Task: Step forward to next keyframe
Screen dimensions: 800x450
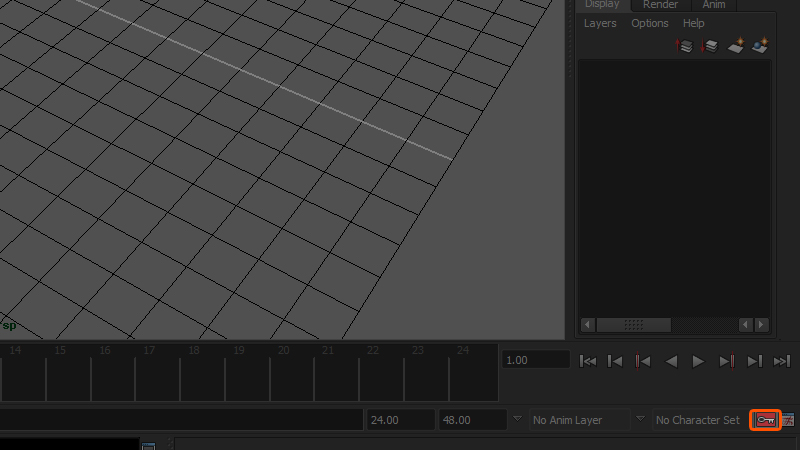Action: pyautogui.click(x=727, y=361)
